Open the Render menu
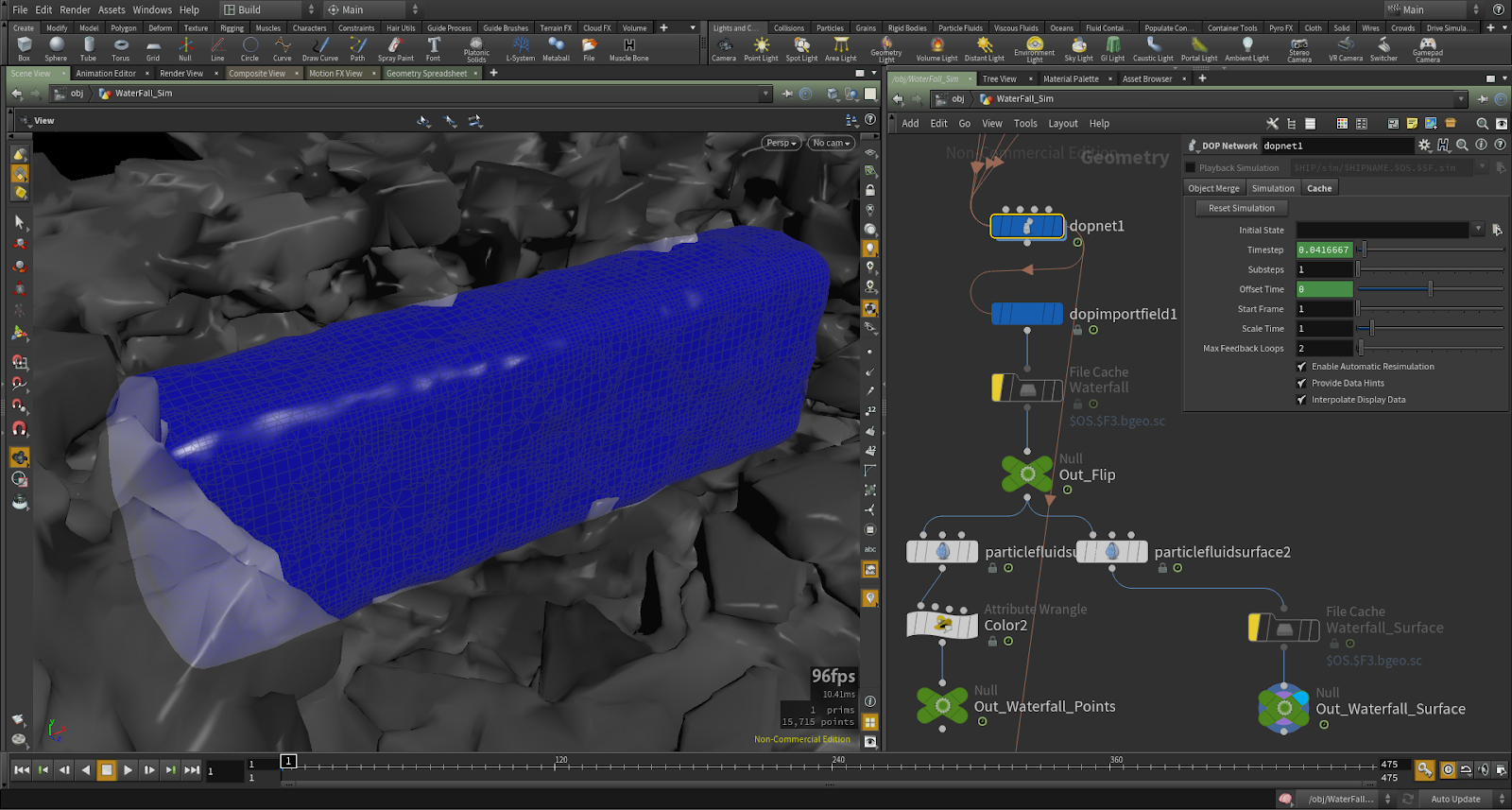Screen dimensions: 1512x810 [x=75, y=9]
